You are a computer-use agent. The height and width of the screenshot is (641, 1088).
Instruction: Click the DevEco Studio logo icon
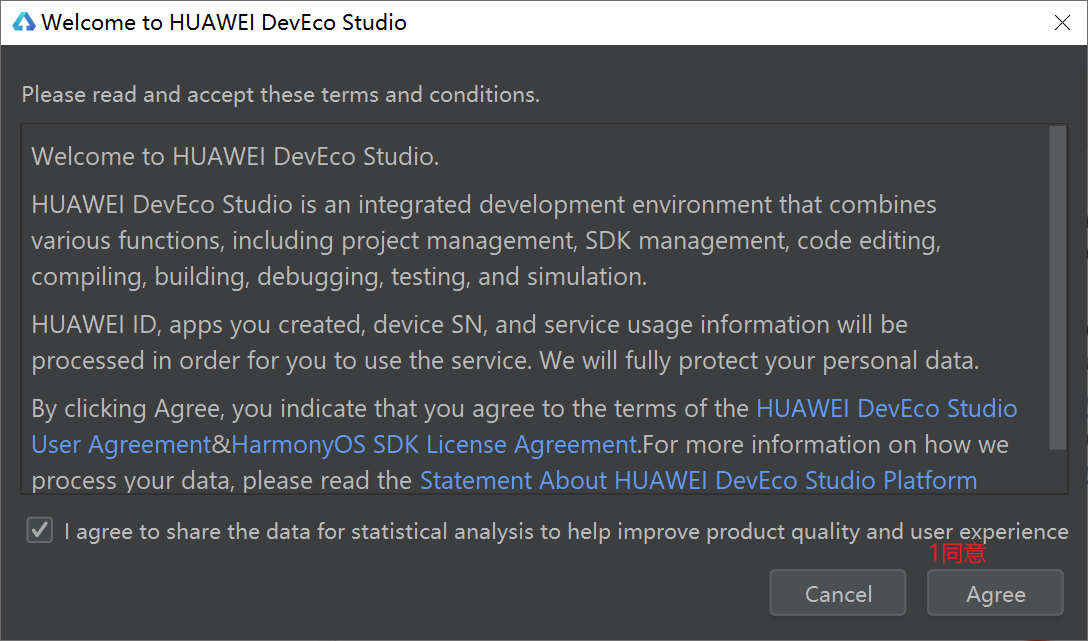pos(24,22)
